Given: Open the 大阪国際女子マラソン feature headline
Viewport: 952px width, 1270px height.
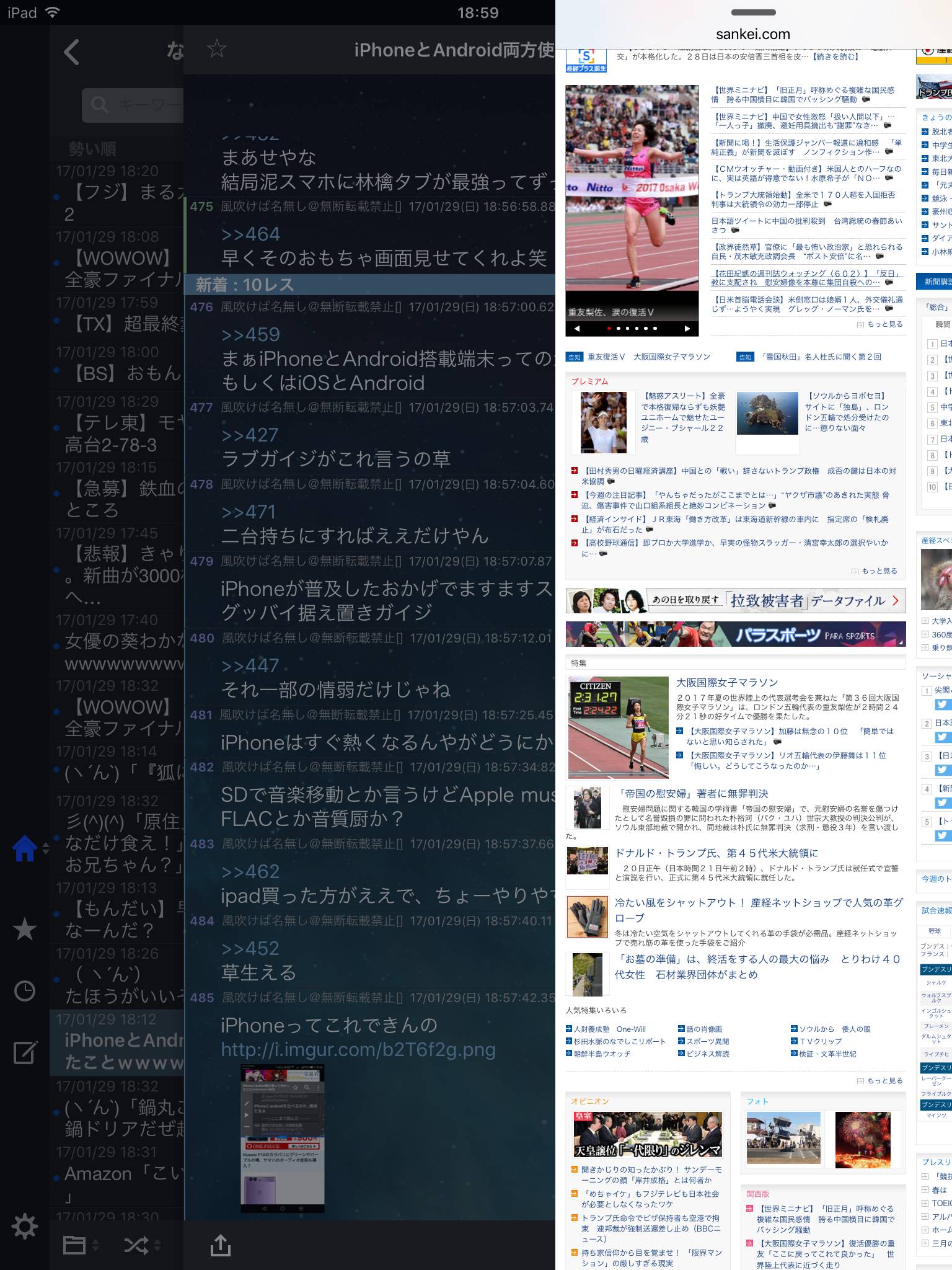Looking at the screenshot, I should pyautogui.click(x=727, y=683).
